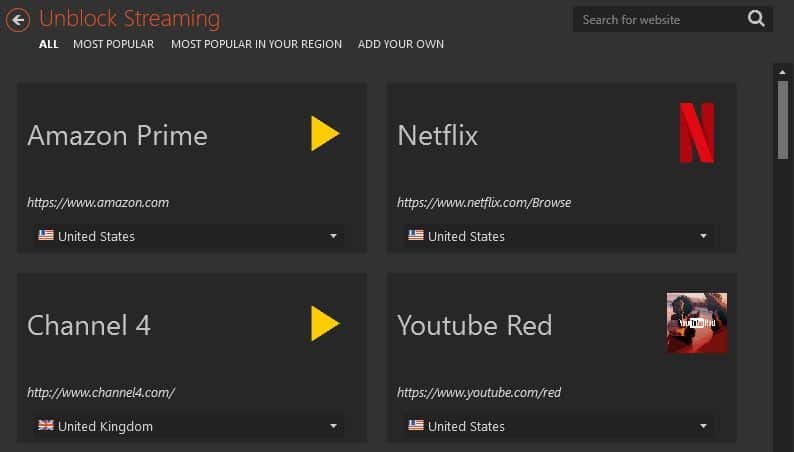The width and height of the screenshot is (794, 452).
Task: Open MOST POPULAR IN YOUR REGION tab
Action: click(256, 44)
